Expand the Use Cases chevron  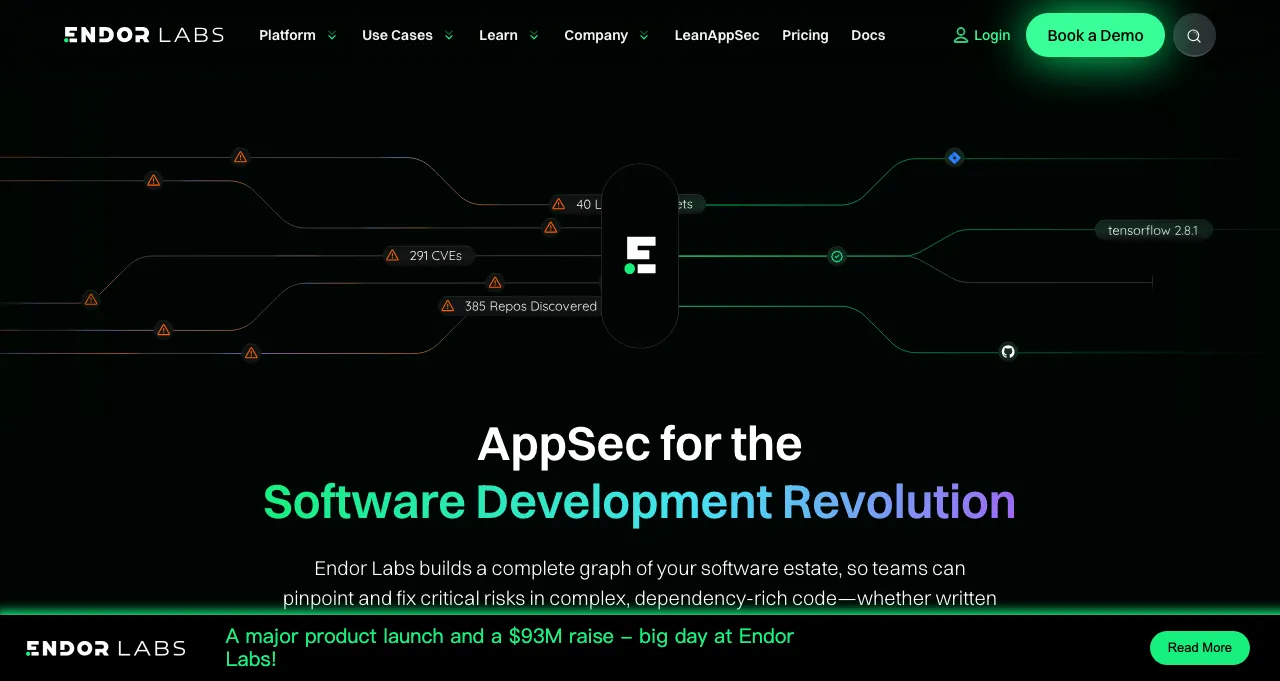click(x=449, y=36)
